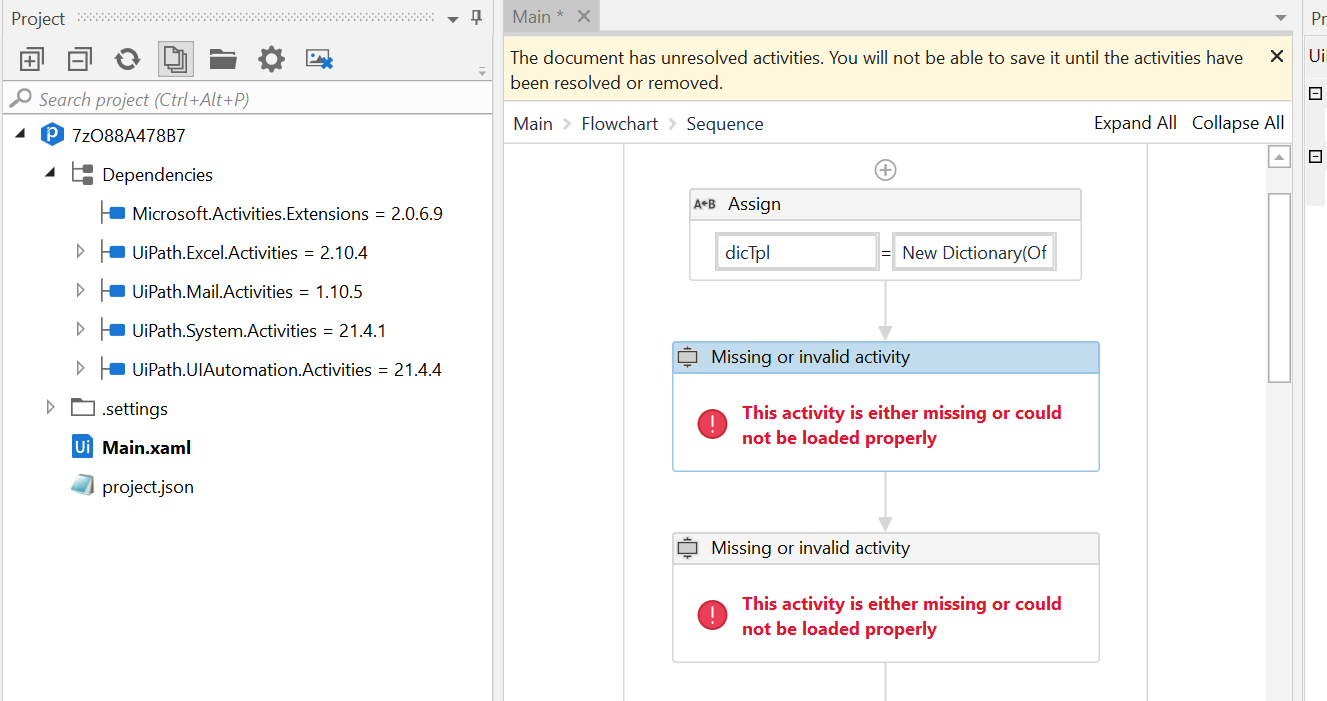Click Expand All icon in Project toolbar
The image size is (1327, 701).
point(32,60)
